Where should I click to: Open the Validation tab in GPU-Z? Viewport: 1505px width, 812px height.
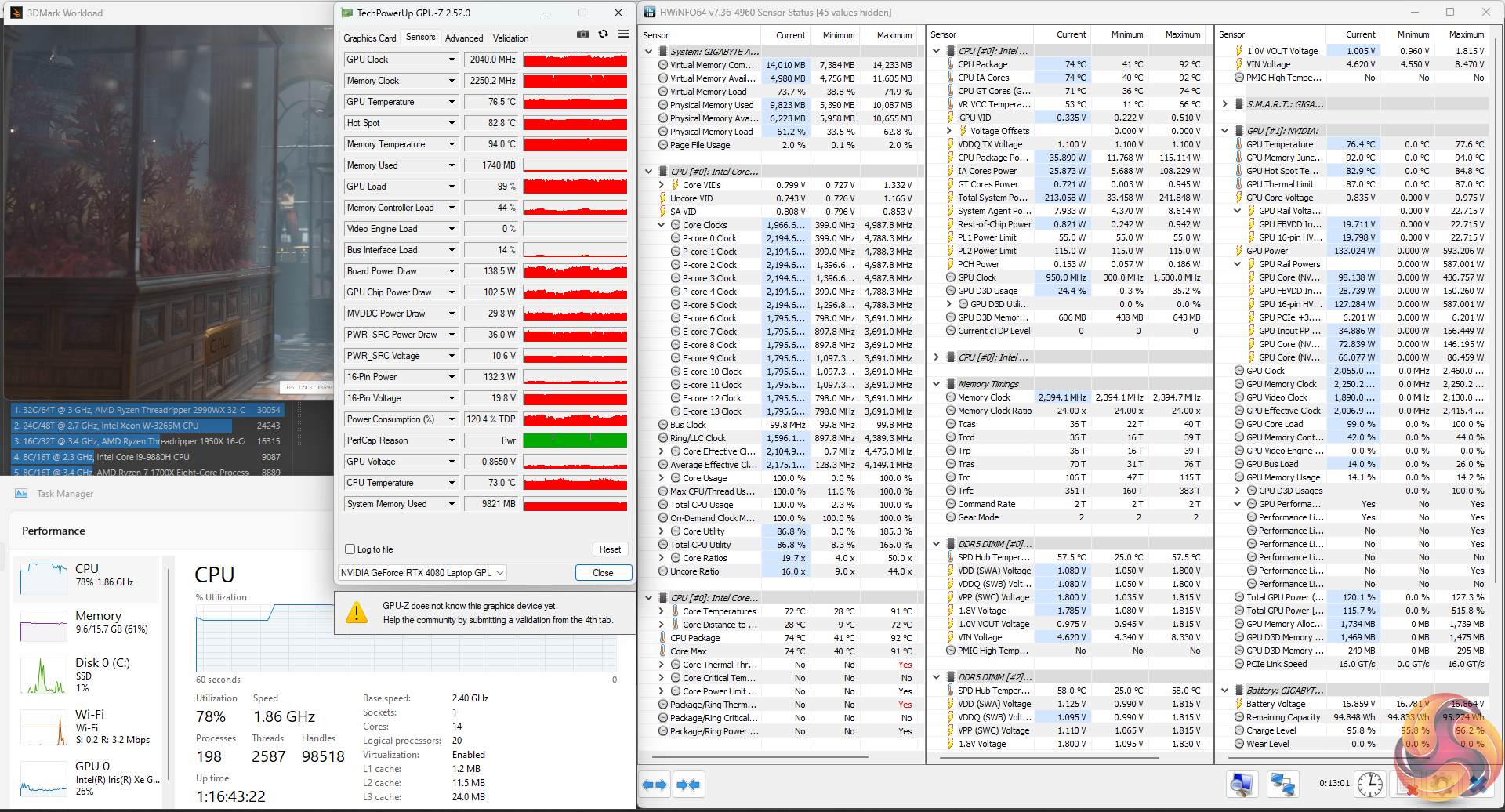point(510,38)
